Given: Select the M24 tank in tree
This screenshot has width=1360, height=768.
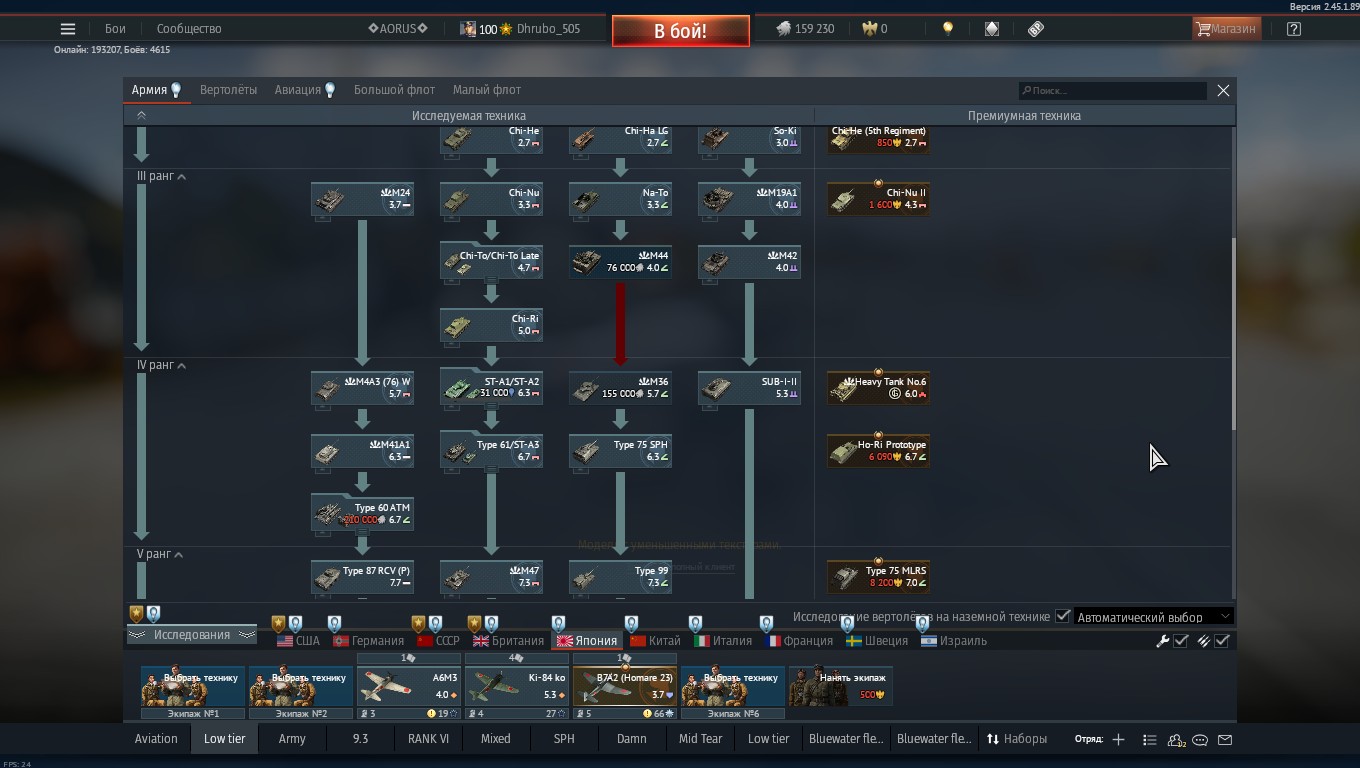Looking at the screenshot, I should point(362,199).
